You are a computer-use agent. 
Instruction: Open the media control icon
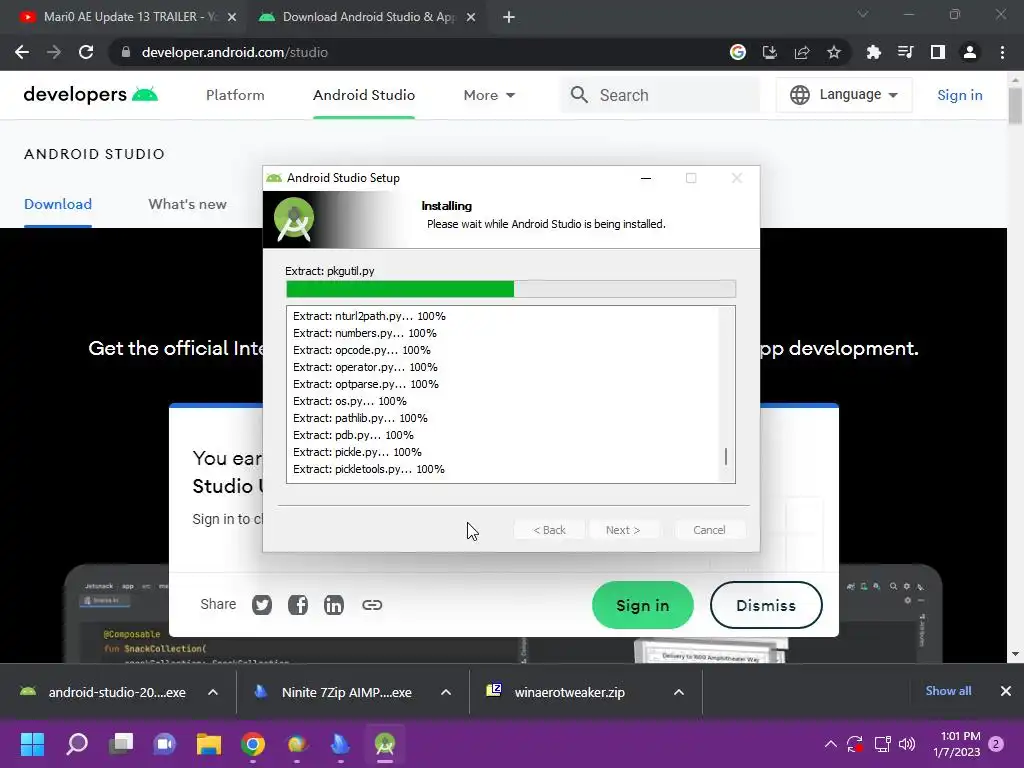905,52
